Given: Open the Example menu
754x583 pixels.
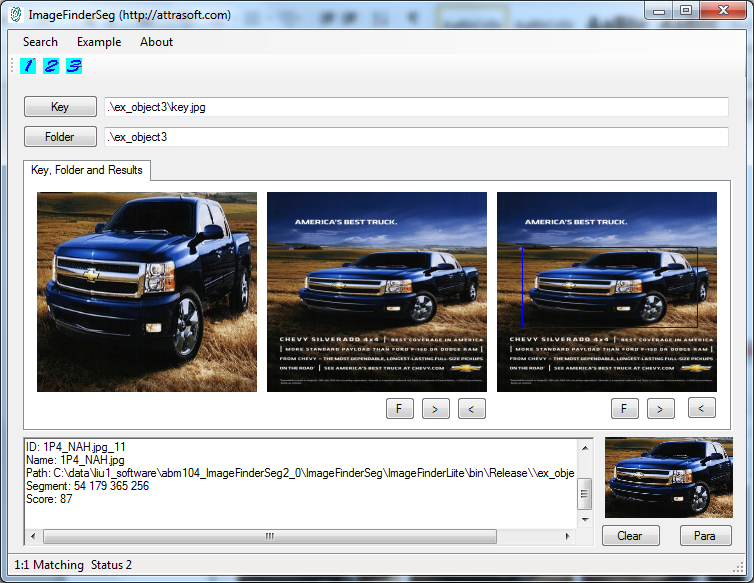Looking at the screenshot, I should 99,42.
